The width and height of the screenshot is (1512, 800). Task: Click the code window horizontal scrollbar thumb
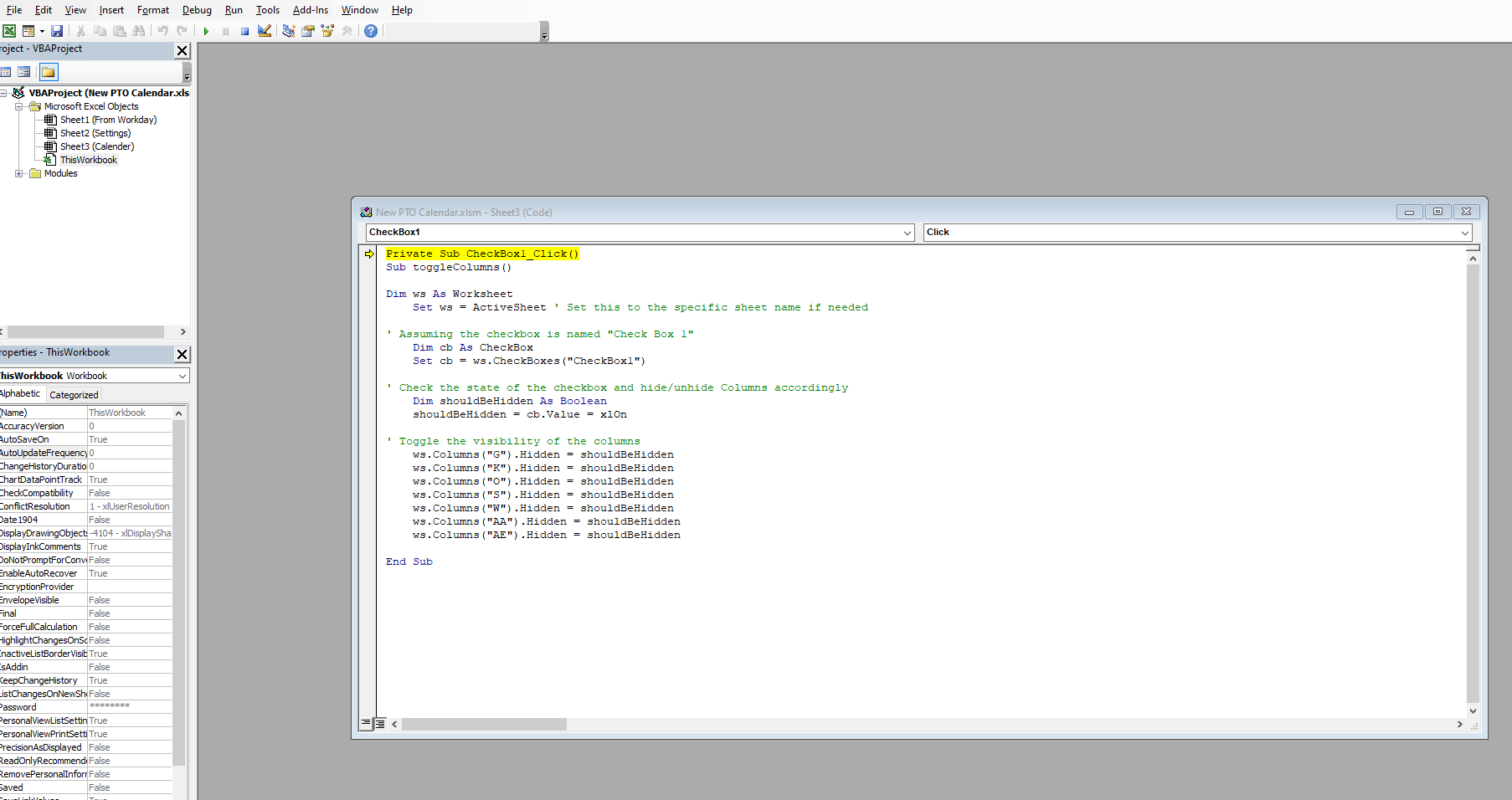484,724
